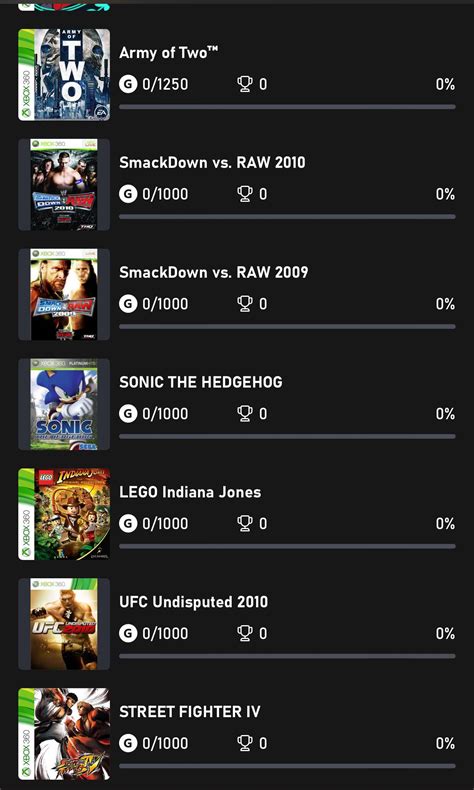Open the Army of Two cover art
This screenshot has width=474, height=790.
point(64,75)
